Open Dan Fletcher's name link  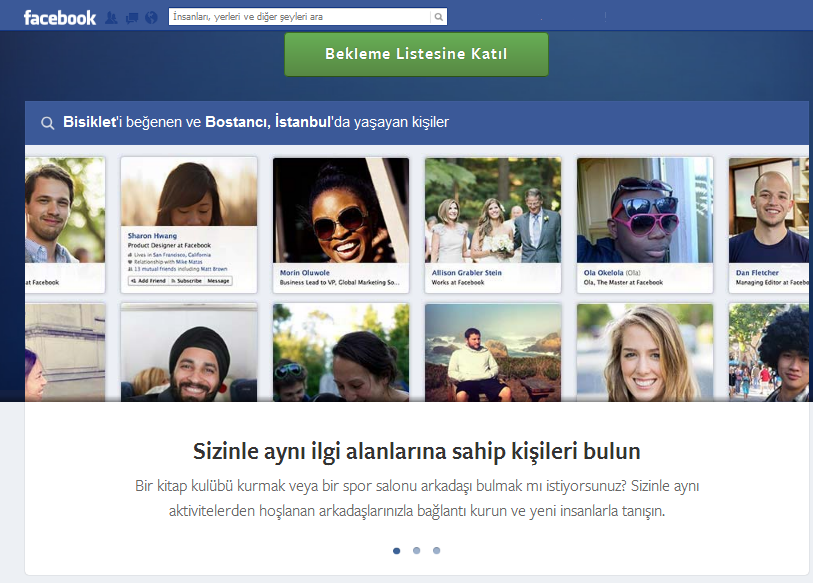(757, 272)
